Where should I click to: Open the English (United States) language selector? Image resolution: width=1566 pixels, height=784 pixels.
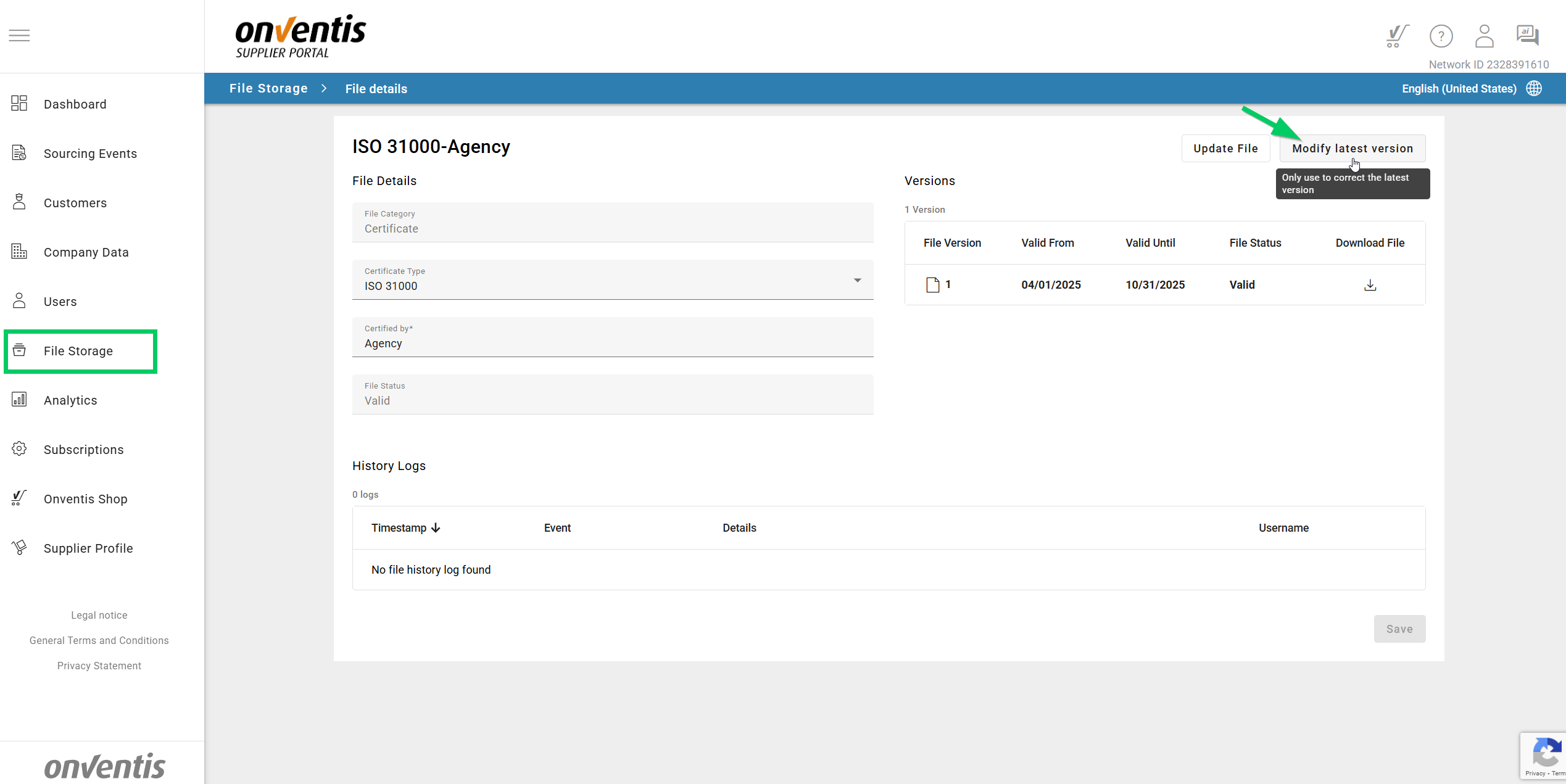coord(1459,89)
